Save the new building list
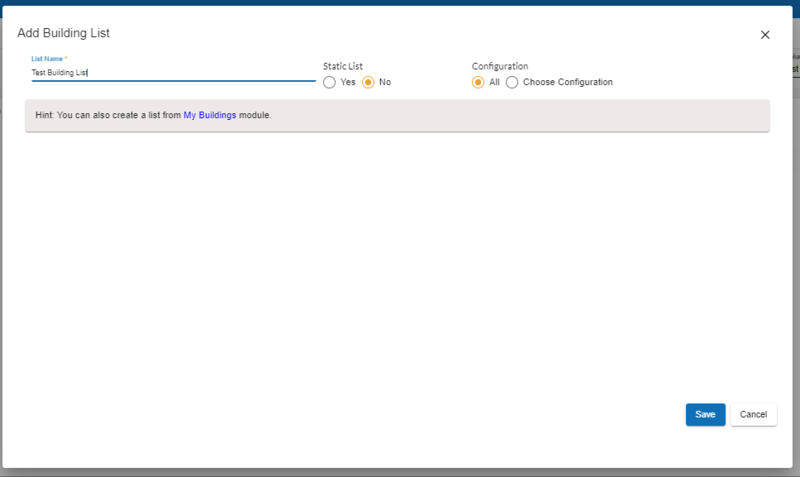The height and width of the screenshot is (477, 800). (x=705, y=414)
